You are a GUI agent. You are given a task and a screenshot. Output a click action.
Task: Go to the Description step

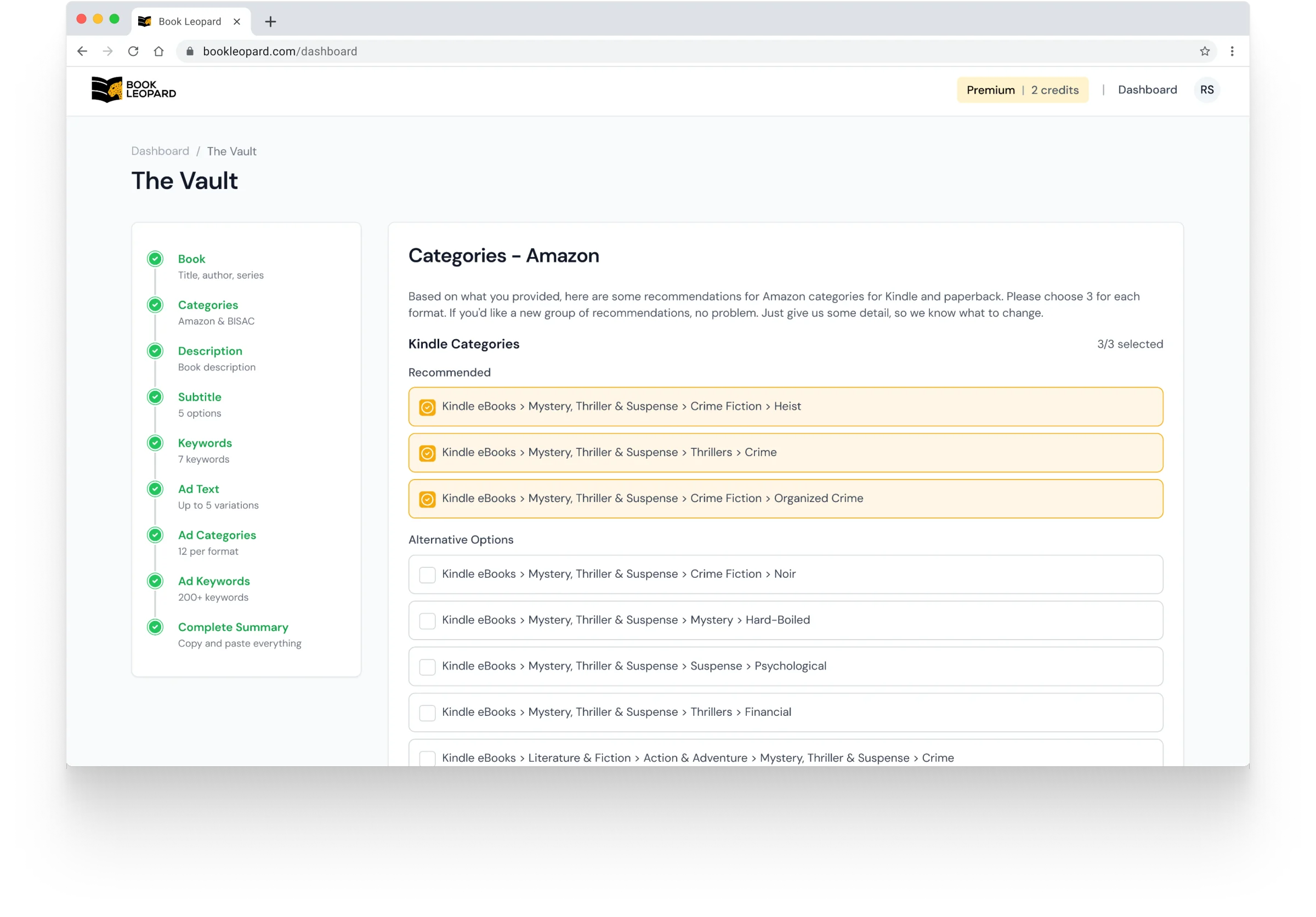(x=210, y=351)
